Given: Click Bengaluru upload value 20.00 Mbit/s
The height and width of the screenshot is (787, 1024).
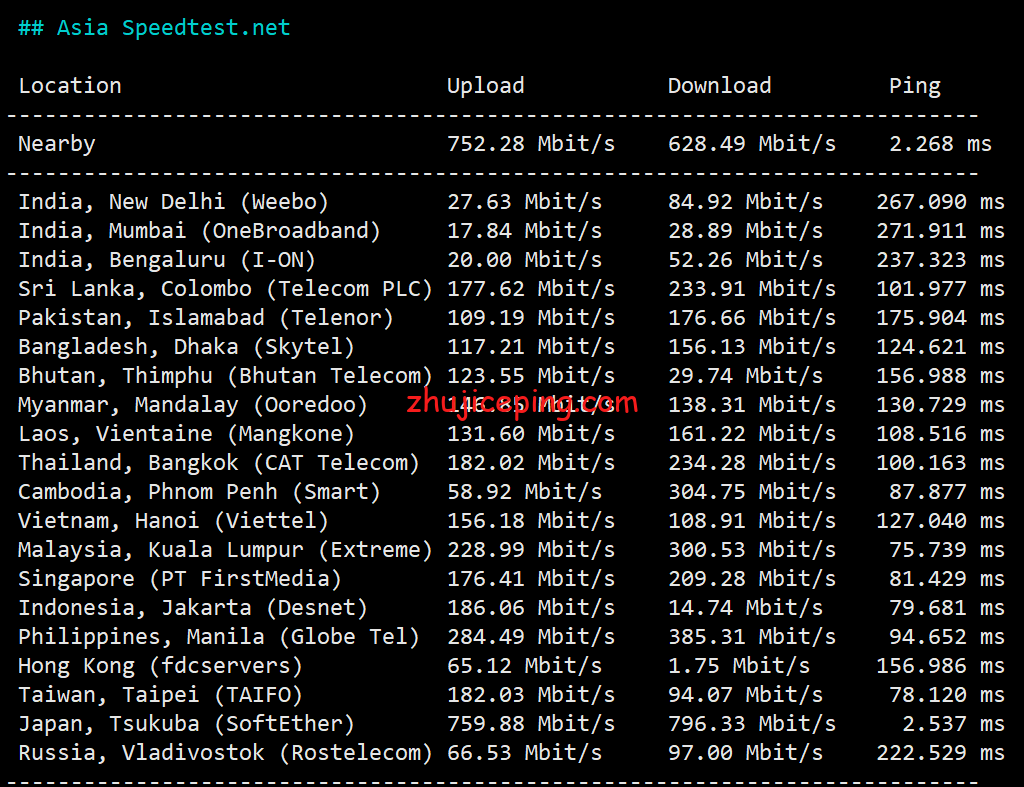Looking at the screenshot, I should tap(524, 260).
